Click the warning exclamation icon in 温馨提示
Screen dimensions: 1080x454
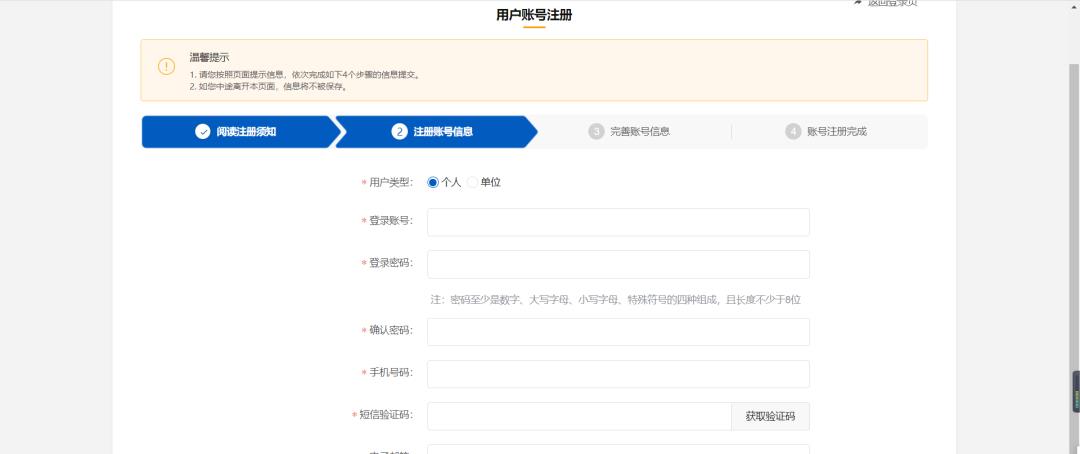click(167, 67)
